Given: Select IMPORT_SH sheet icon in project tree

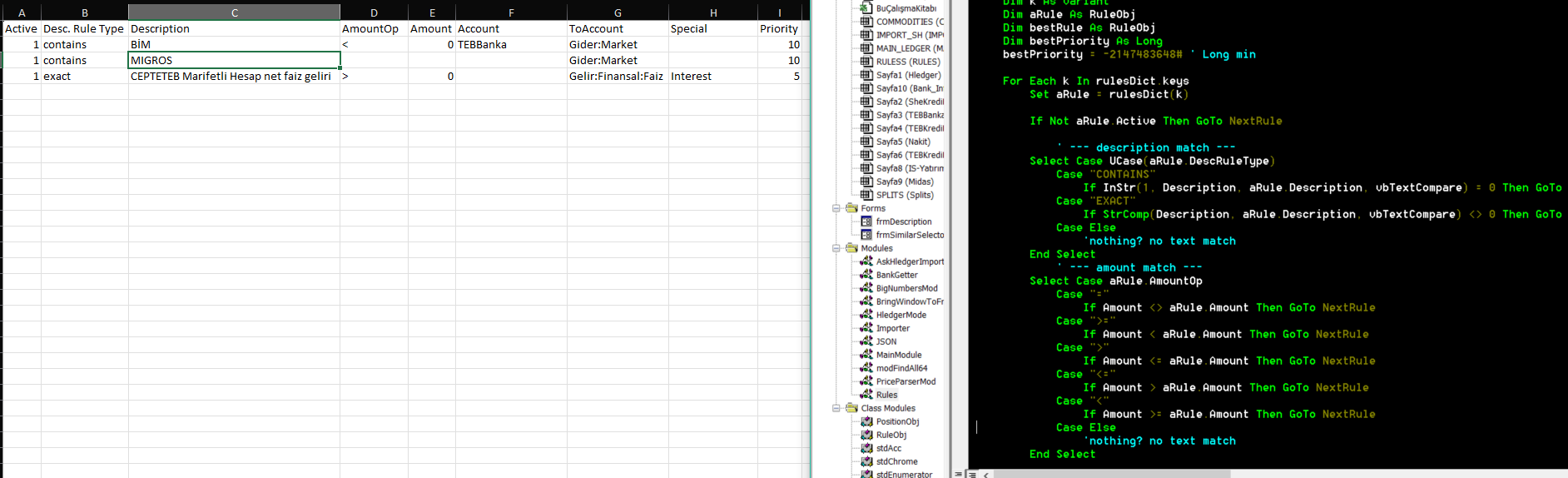Looking at the screenshot, I should 866,35.
